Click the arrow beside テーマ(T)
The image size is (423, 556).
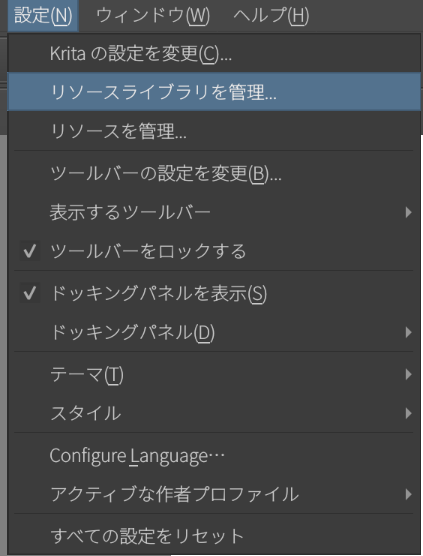[408, 374]
